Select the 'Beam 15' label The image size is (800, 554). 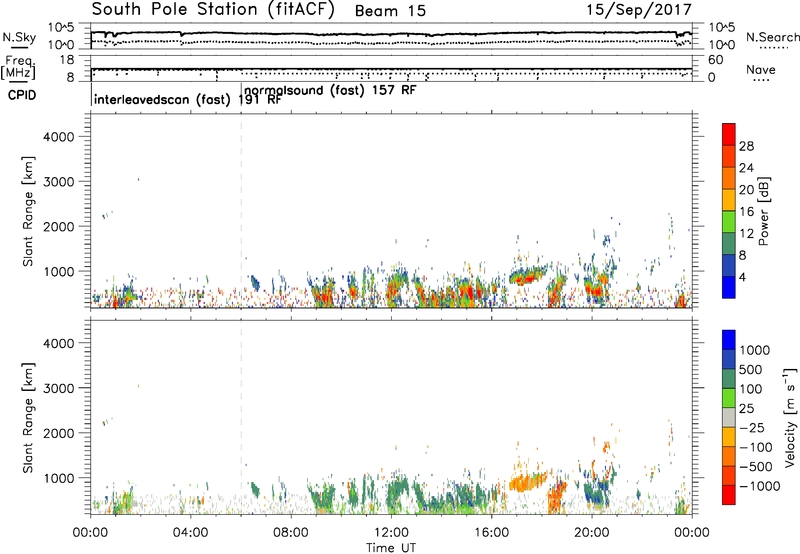(390, 11)
